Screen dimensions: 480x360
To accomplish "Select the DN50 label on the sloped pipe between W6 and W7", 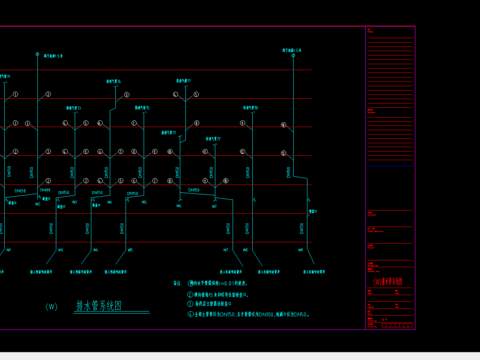I will coord(194,190).
